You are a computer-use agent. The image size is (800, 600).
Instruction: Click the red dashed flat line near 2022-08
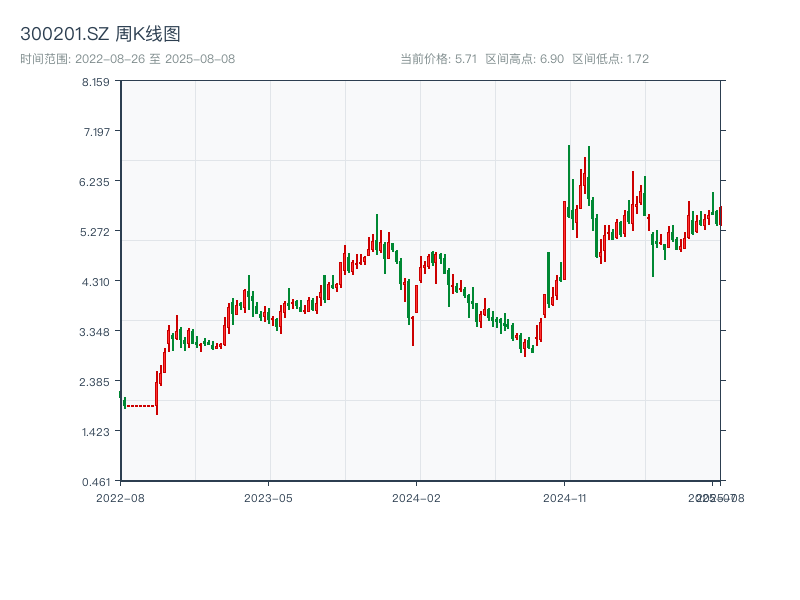tap(141, 406)
